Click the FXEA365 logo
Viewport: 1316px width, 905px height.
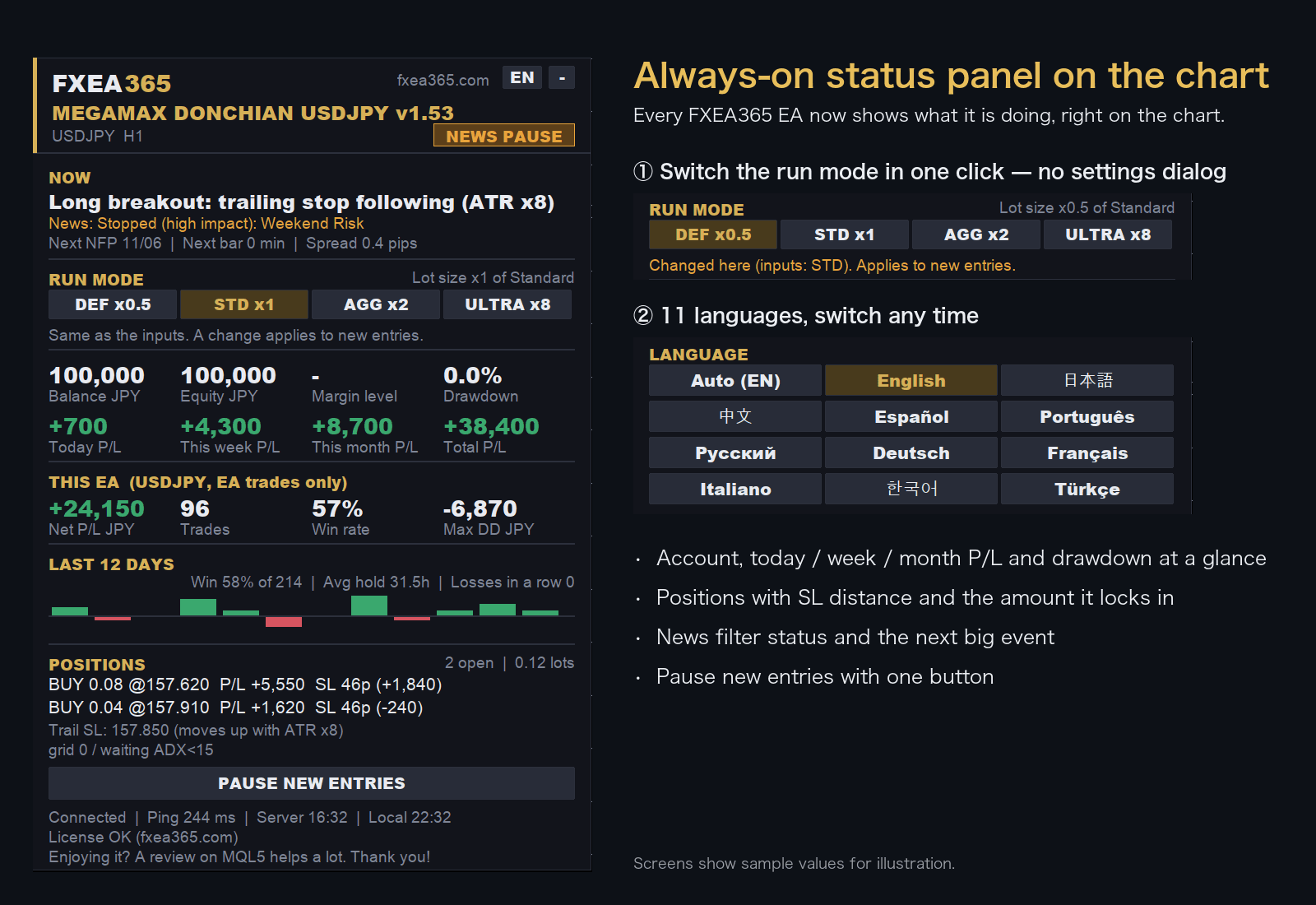pyautogui.click(x=112, y=83)
